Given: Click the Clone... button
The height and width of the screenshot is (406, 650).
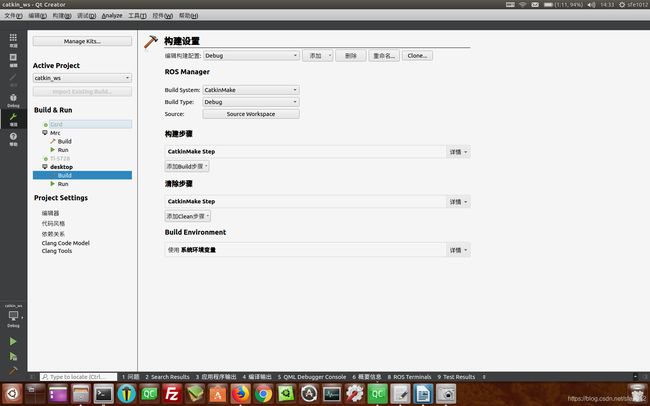Looking at the screenshot, I should [417, 56].
